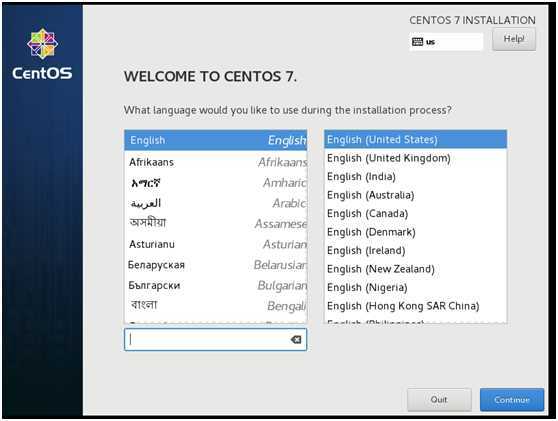This screenshot has width=558, height=421.
Task: Choose the Arabic language row
Action: (x=216, y=203)
